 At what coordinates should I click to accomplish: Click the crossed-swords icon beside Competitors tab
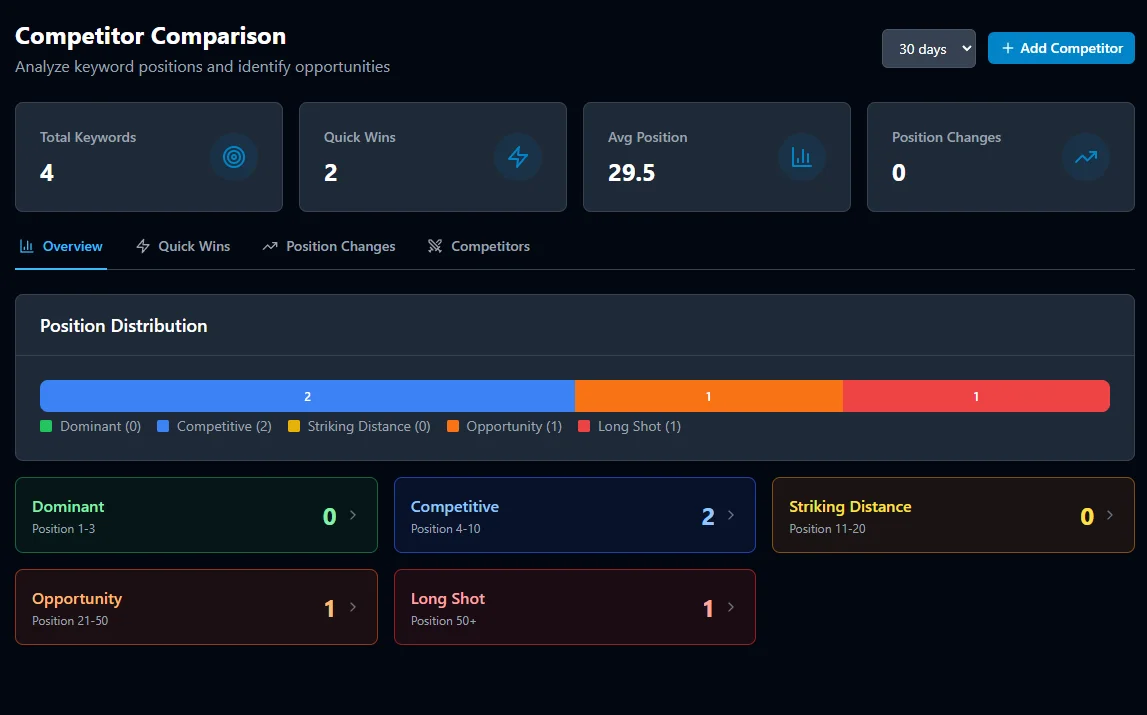pyautogui.click(x=433, y=245)
